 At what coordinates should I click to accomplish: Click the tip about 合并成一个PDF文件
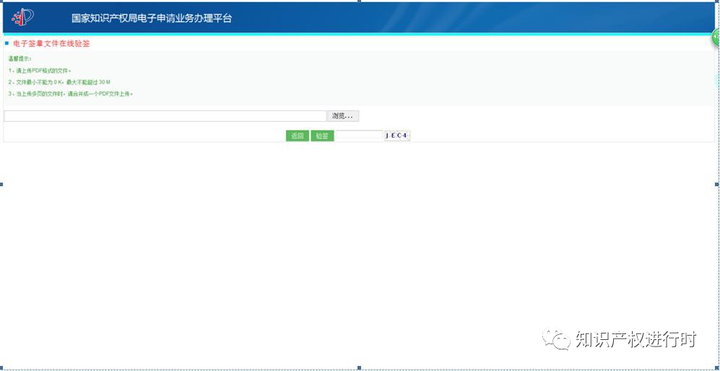pyautogui.click(x=71, y=94)
